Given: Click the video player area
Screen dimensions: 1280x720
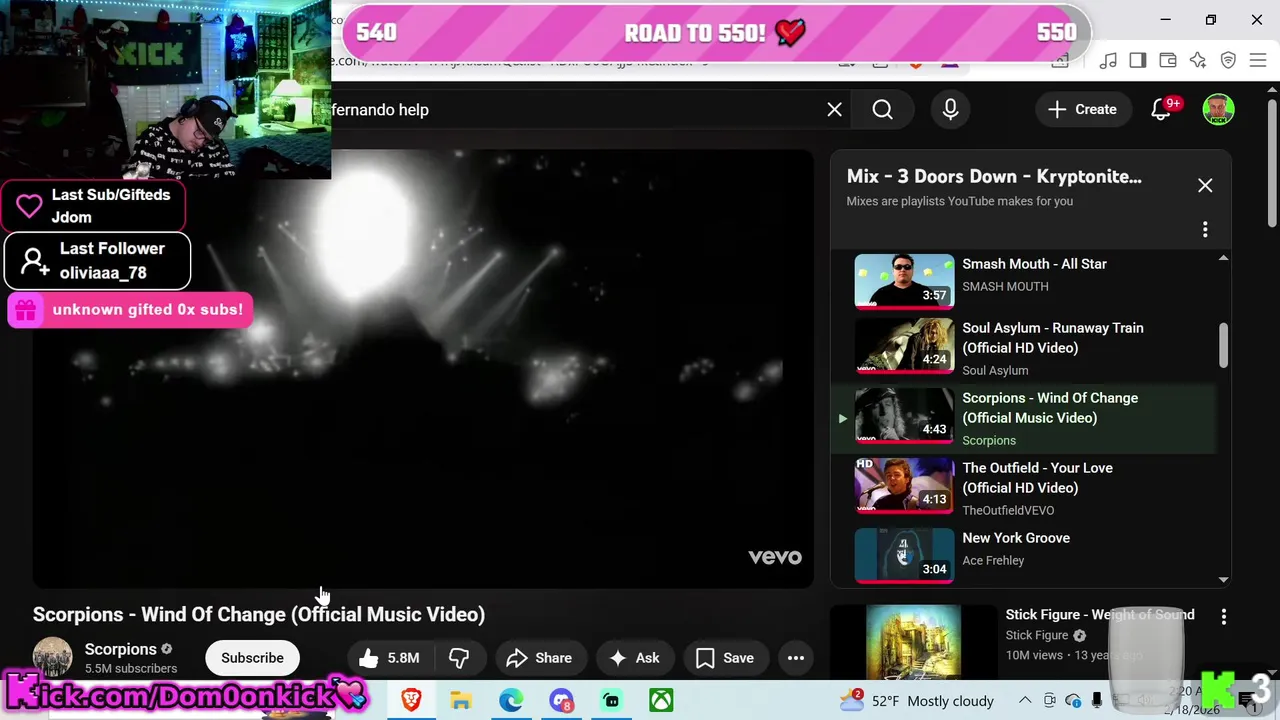Looking at the screenshot, I should (423, 368).
